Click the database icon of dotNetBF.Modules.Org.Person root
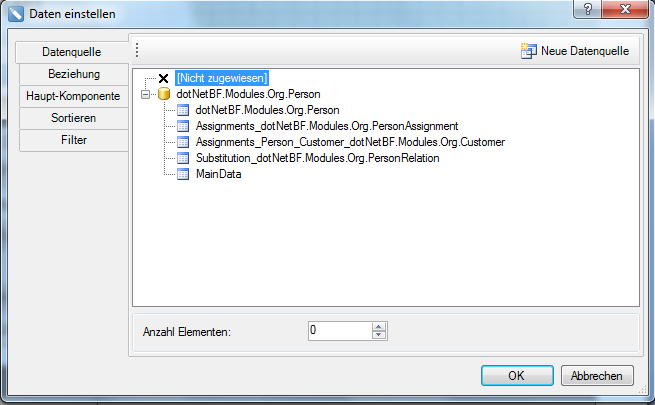Image resolution: width=655 pixels, height=405 pixels. click(x=164, y=94)
